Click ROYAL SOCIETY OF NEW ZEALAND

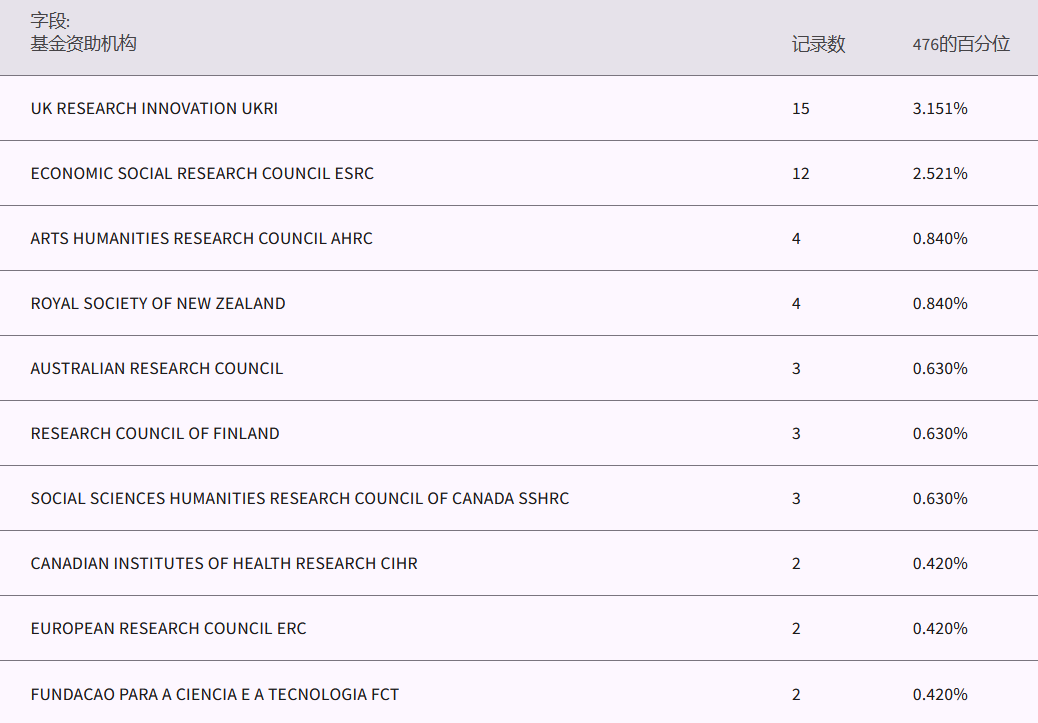(x=158, y=303)
